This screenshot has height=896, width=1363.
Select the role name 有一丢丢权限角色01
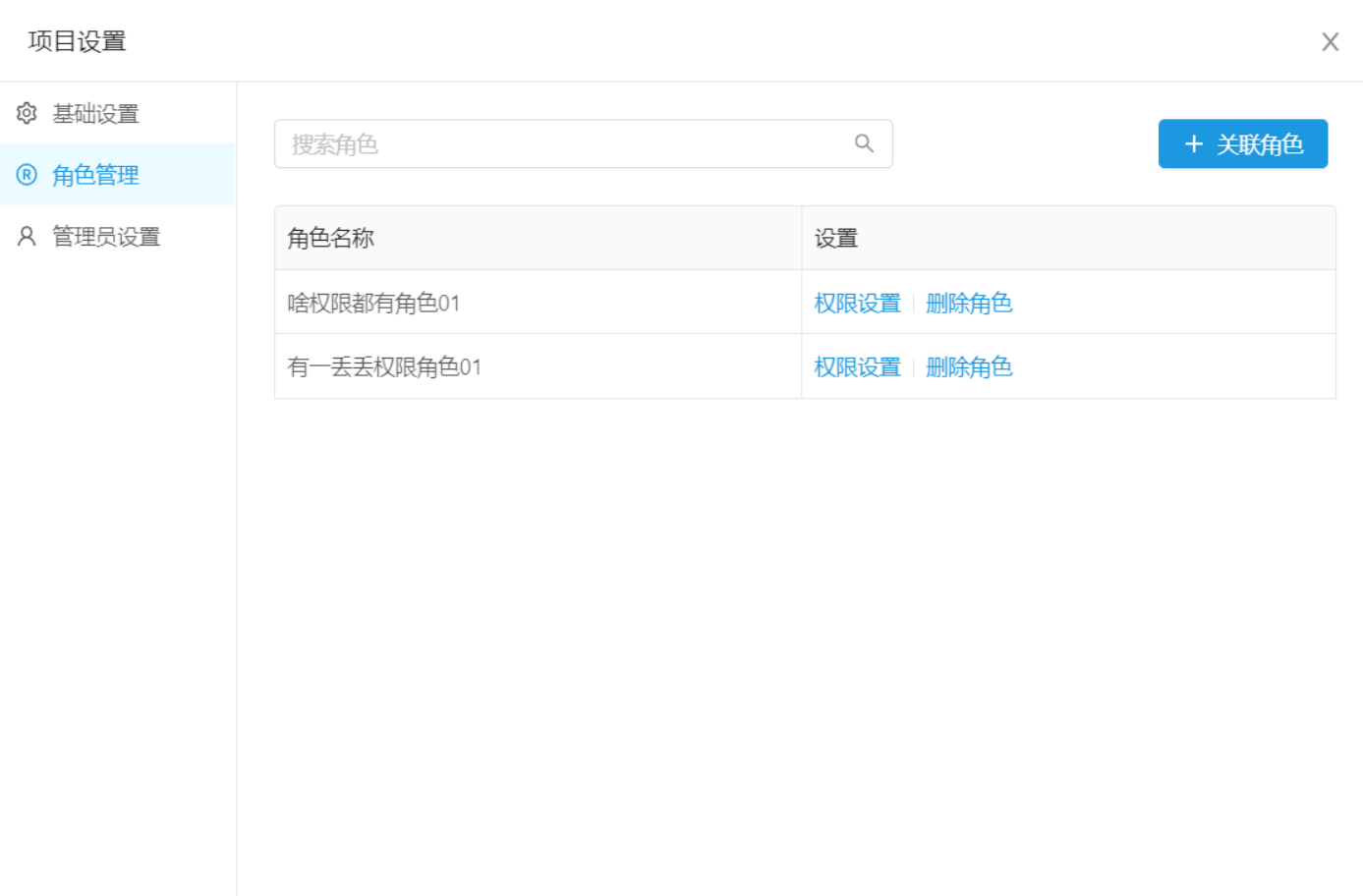click(382, 366)
